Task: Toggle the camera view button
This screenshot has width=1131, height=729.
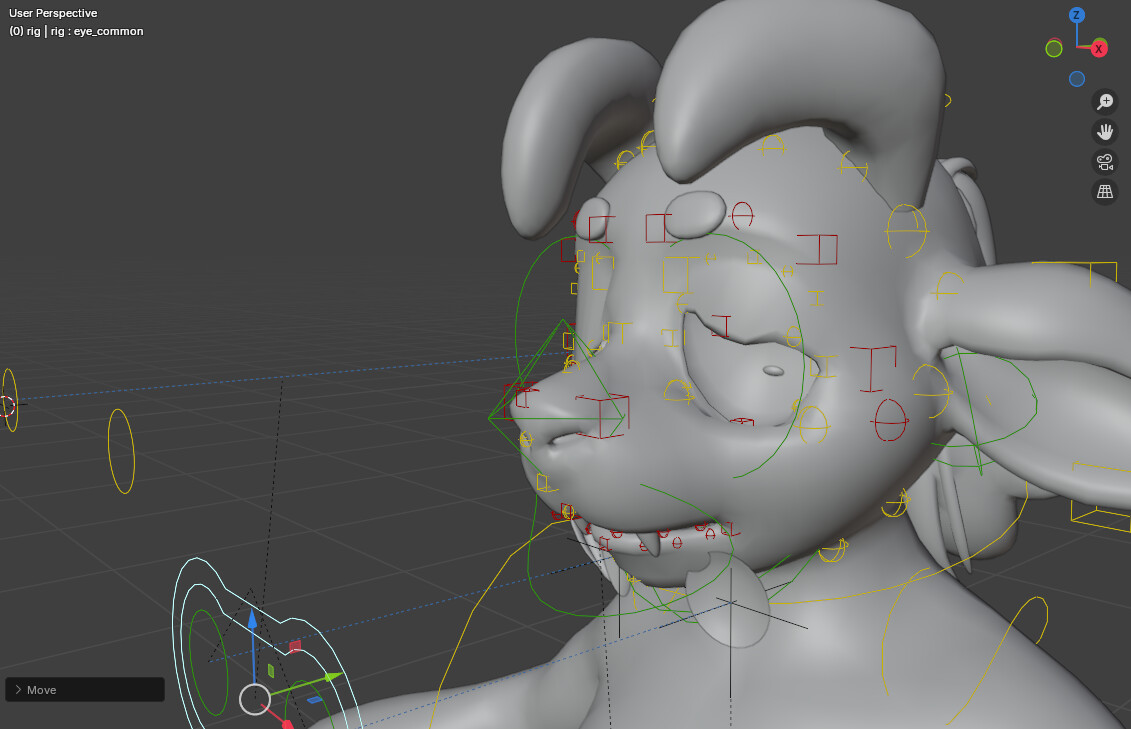Action: tap(1105, 162)
